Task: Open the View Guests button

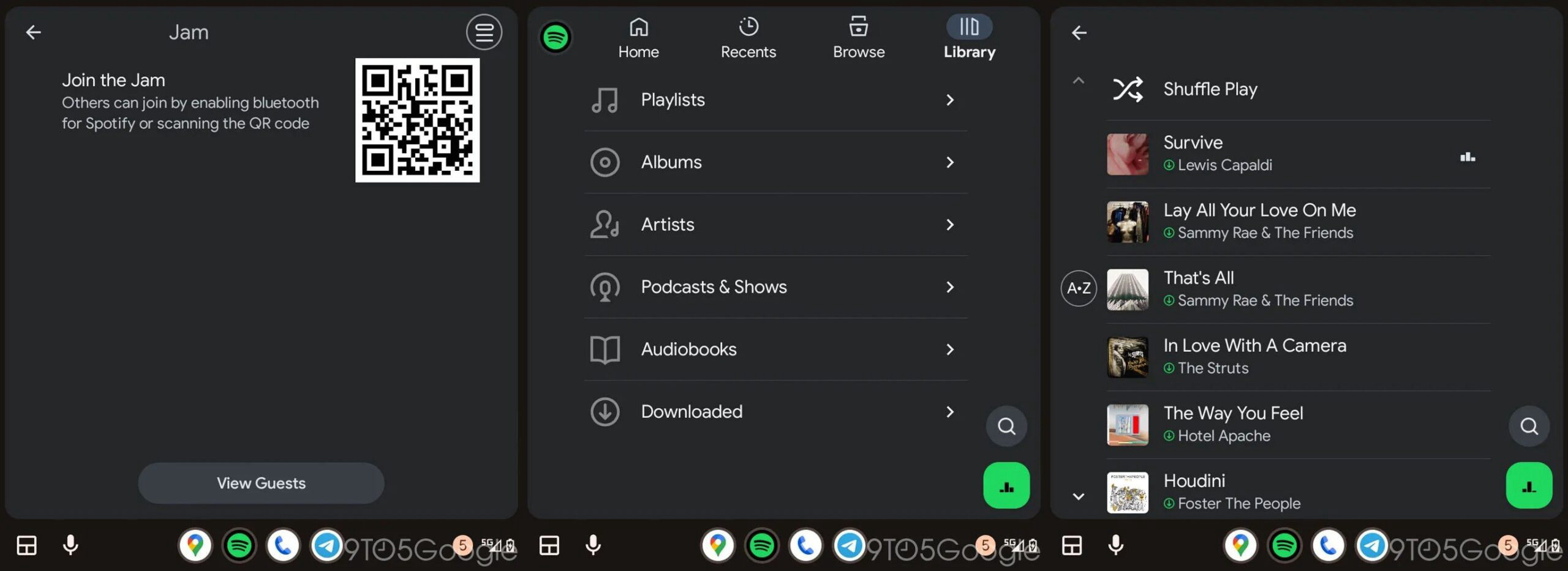Action: point(261,483)
